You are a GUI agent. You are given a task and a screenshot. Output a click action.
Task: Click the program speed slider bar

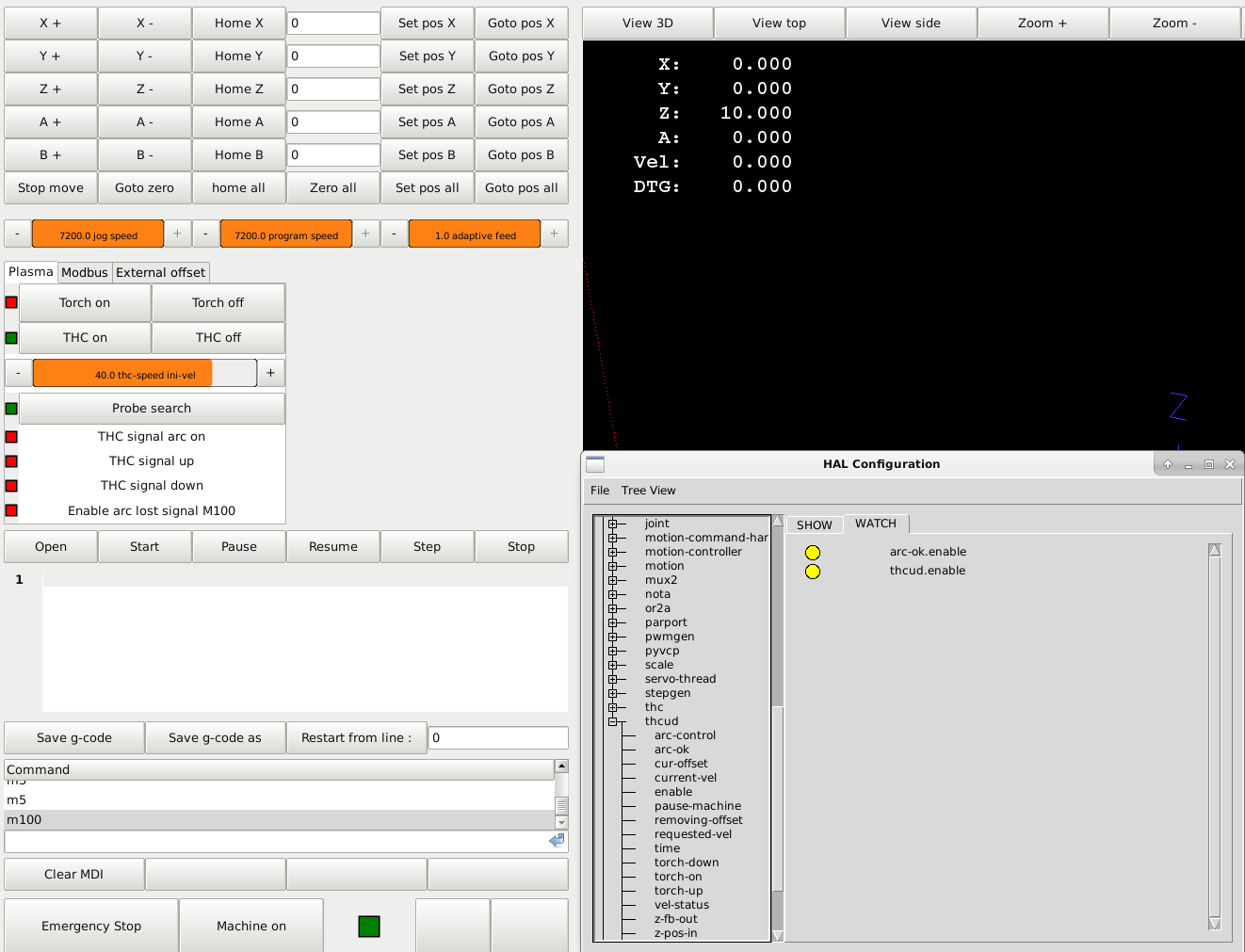click(x=286, y=234)
